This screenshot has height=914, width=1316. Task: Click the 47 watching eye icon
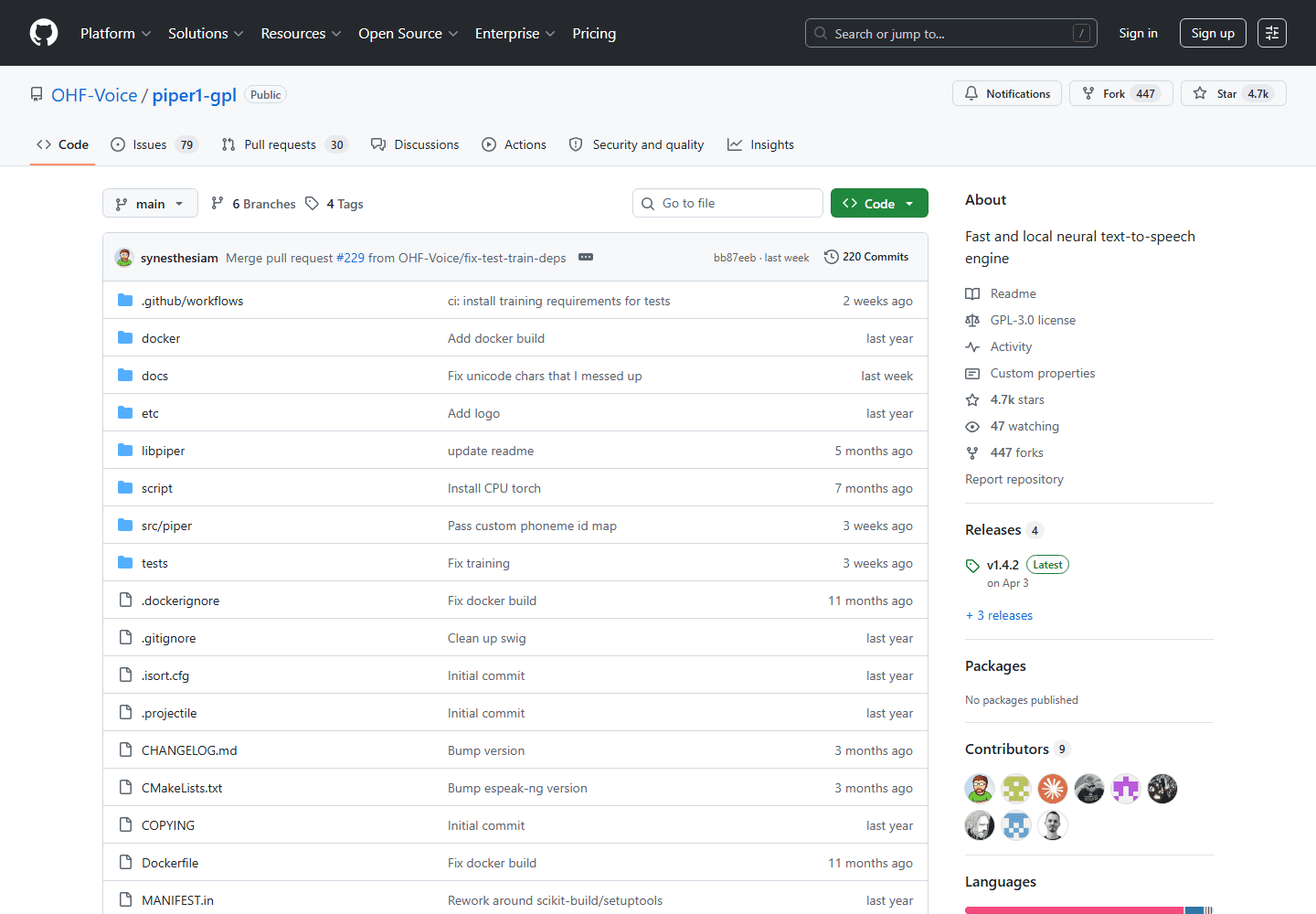[972, 426]
